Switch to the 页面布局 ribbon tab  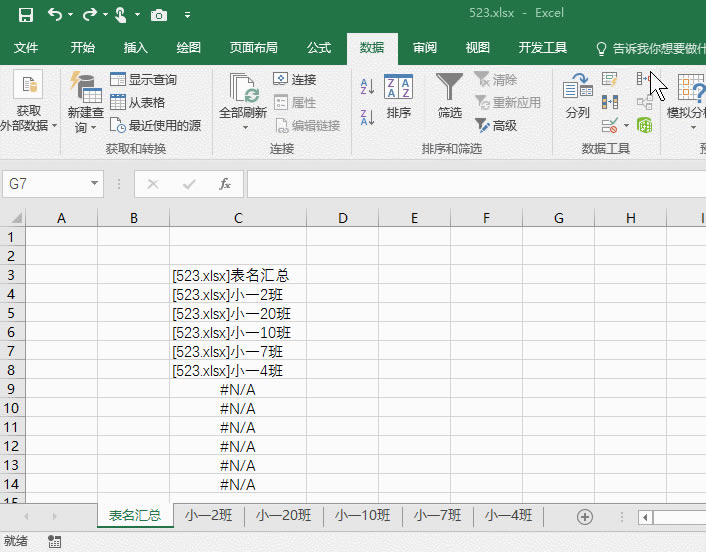(253, 48)
